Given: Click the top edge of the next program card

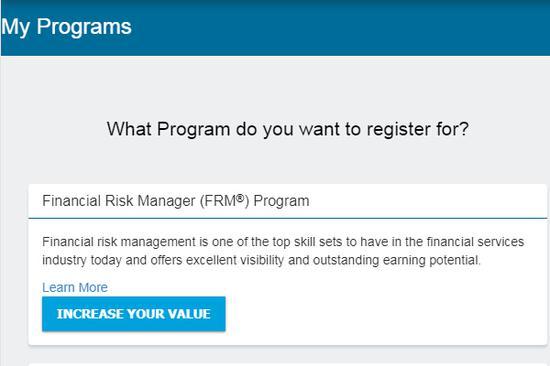Looking at the screenshot, I should pos(288,365).
